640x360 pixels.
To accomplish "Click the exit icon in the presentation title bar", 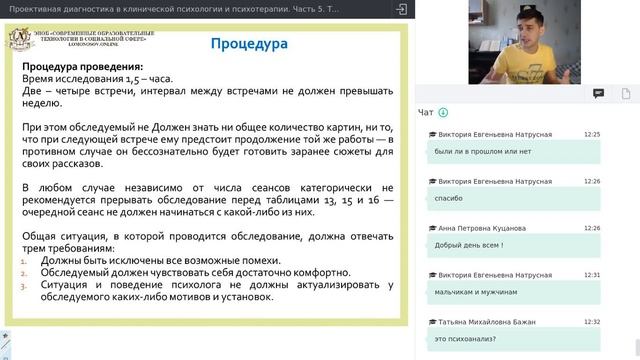I will (401, 9).
